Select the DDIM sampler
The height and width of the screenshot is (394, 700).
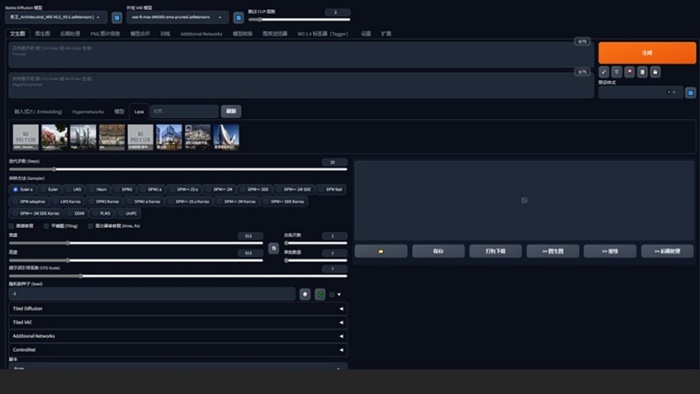click(75, 213)
